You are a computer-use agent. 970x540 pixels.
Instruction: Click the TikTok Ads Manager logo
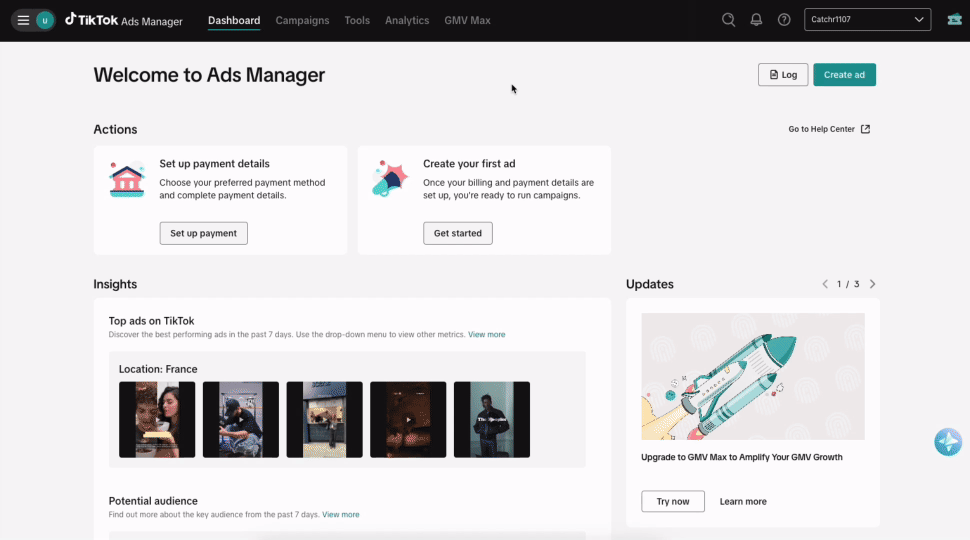(x=124, y=20)
